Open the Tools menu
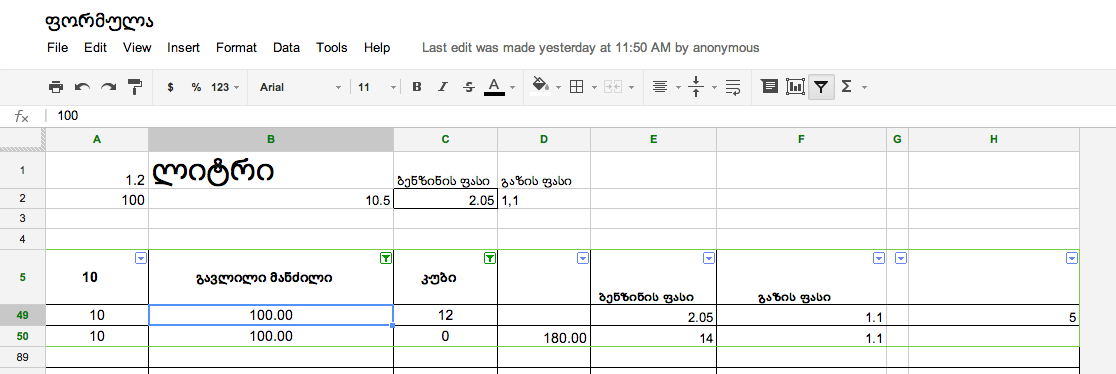This screenshot has width=1116, height=374. 332,48
